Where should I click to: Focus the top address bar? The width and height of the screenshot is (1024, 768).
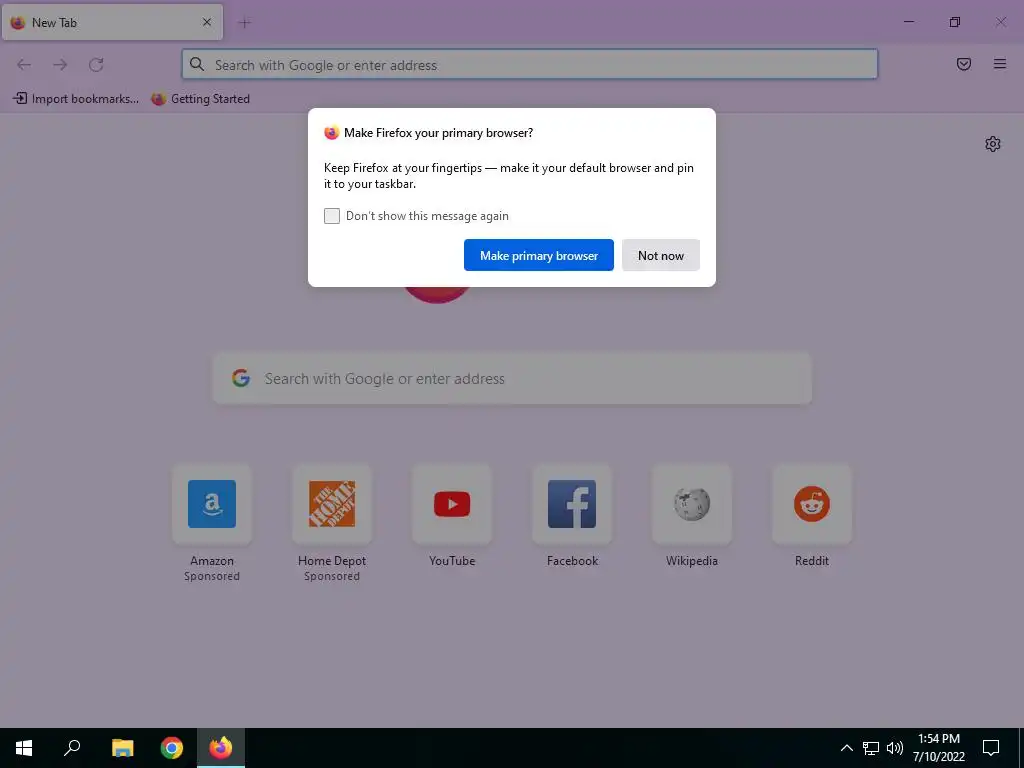click(x=530, y=65)
